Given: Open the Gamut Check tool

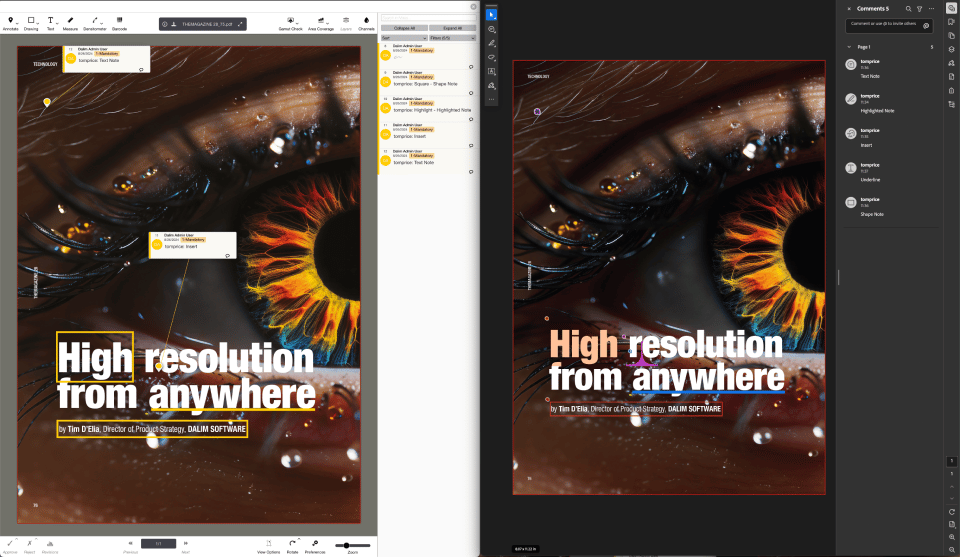Looking at the screenshot, I should 291,20.
